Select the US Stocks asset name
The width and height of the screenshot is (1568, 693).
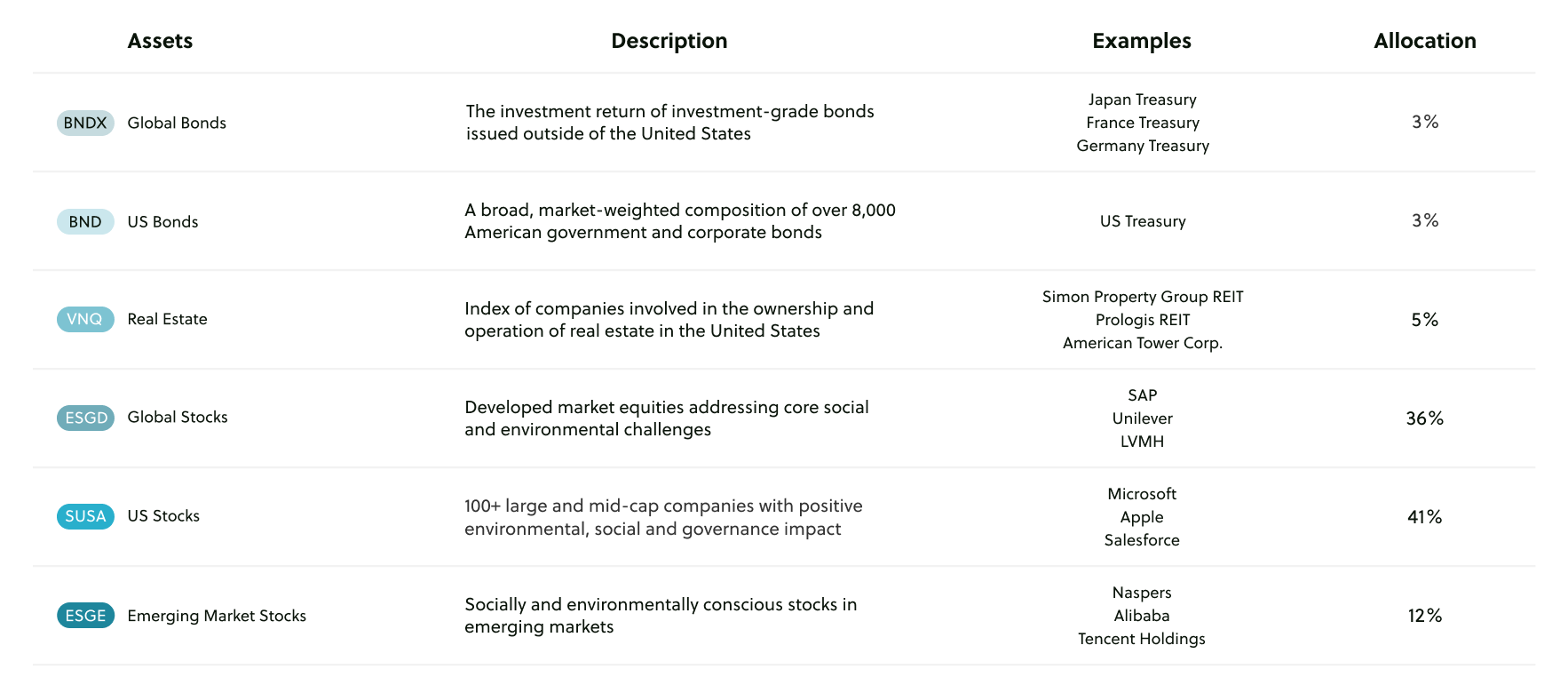163,516
